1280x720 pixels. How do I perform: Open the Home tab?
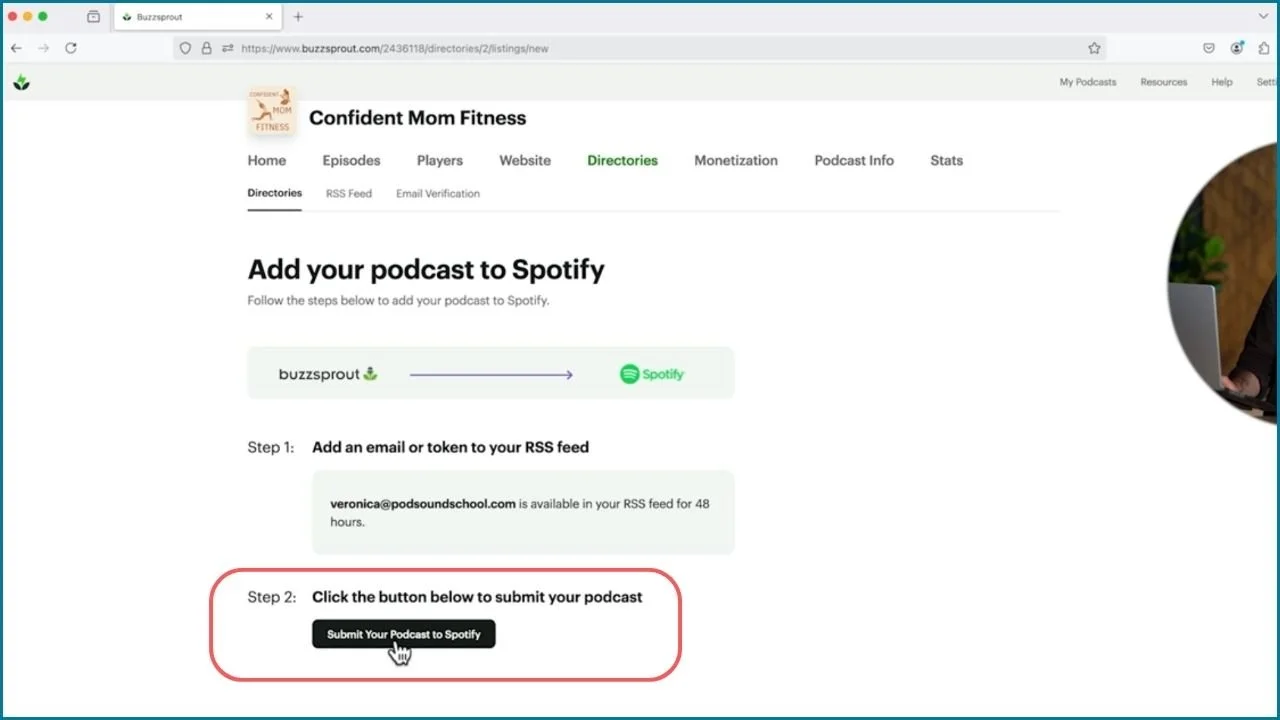click(x=267, y=160)
